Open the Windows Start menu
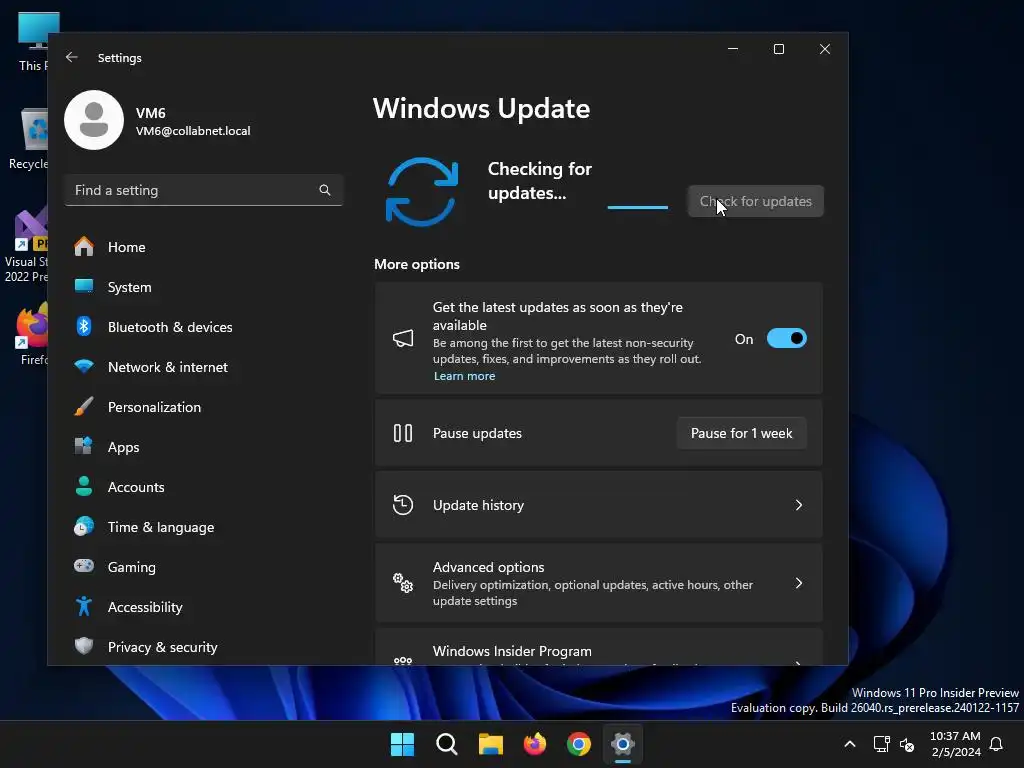 (402, 744)
